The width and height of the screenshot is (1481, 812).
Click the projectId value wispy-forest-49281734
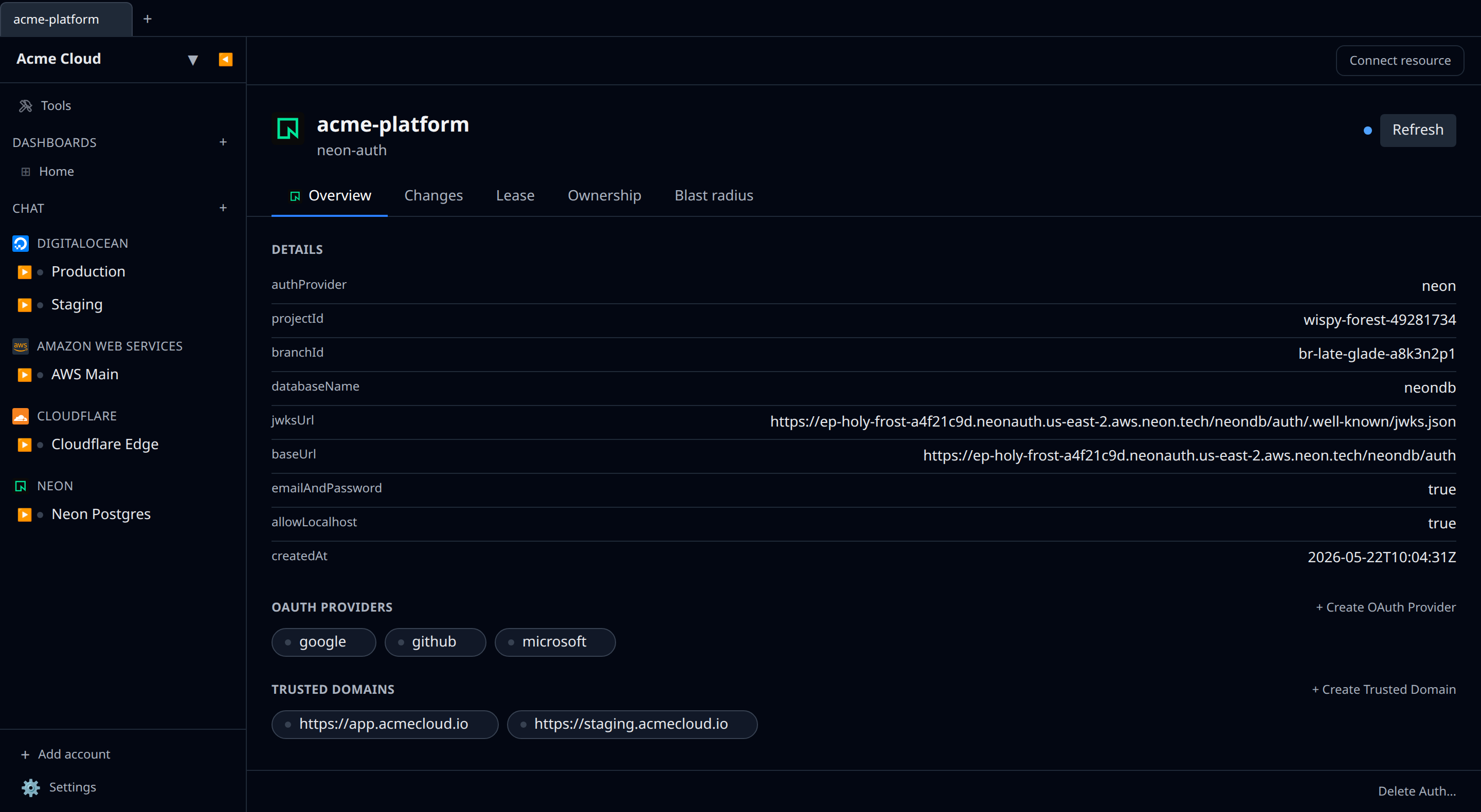coord(1379,320)
